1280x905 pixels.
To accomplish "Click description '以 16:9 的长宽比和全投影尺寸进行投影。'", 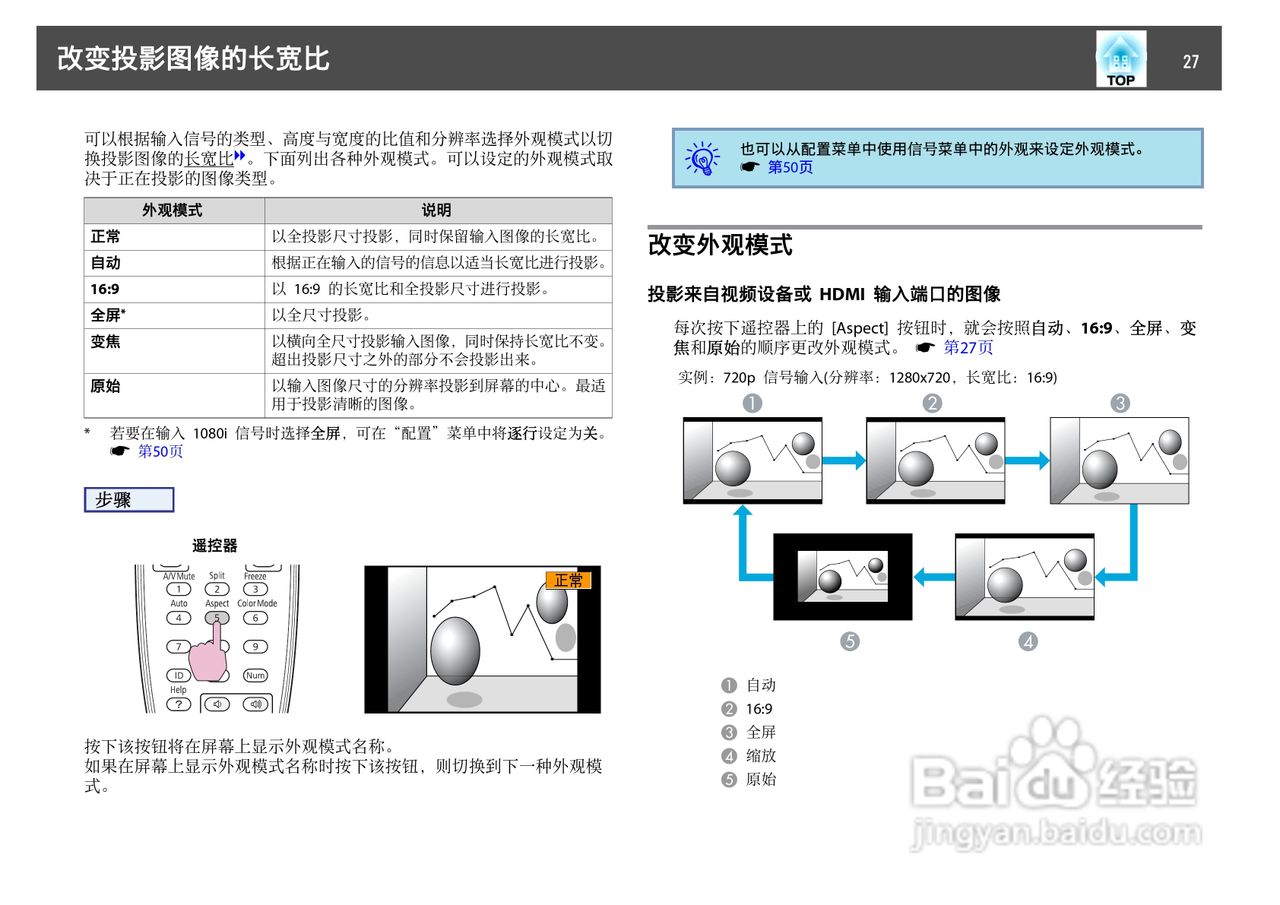I will point(411,289).
